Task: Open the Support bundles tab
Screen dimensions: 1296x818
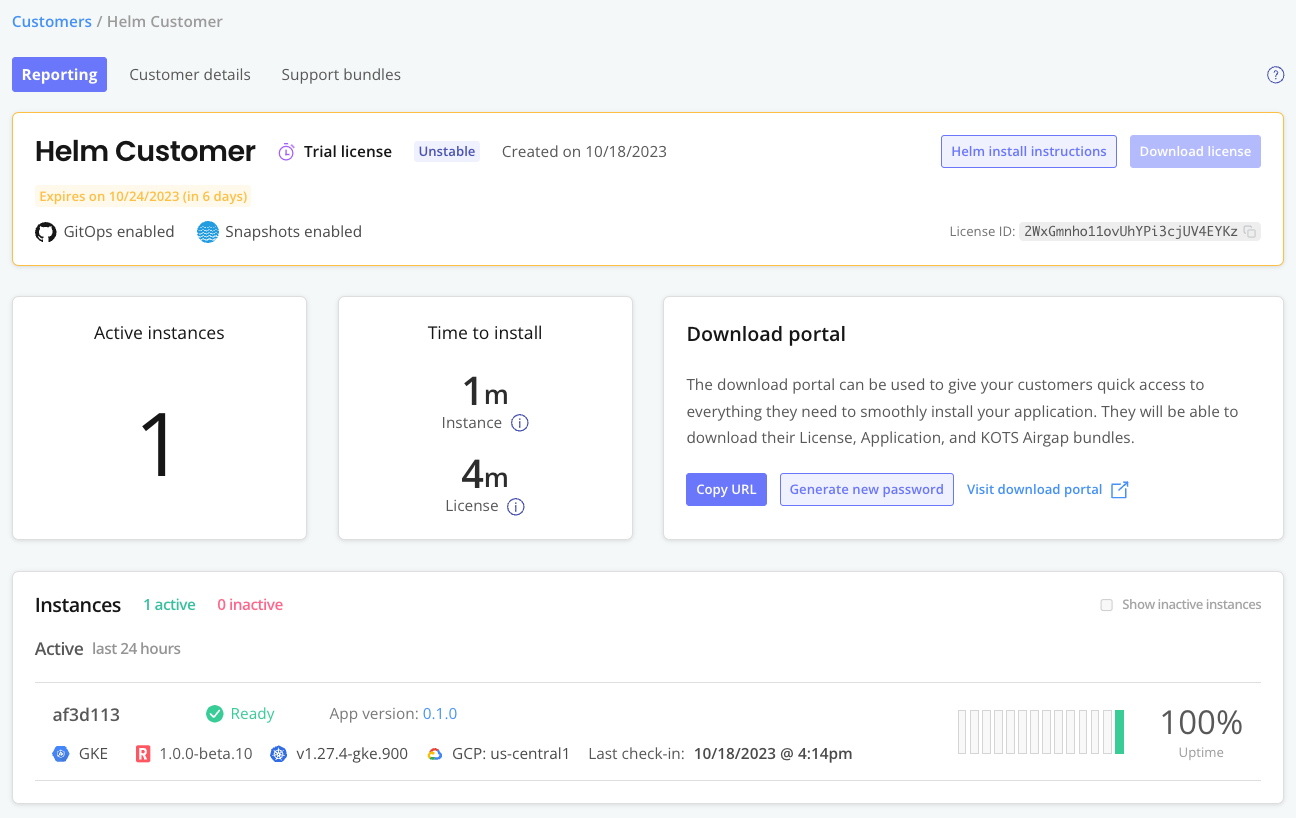Action: (340, 74)
